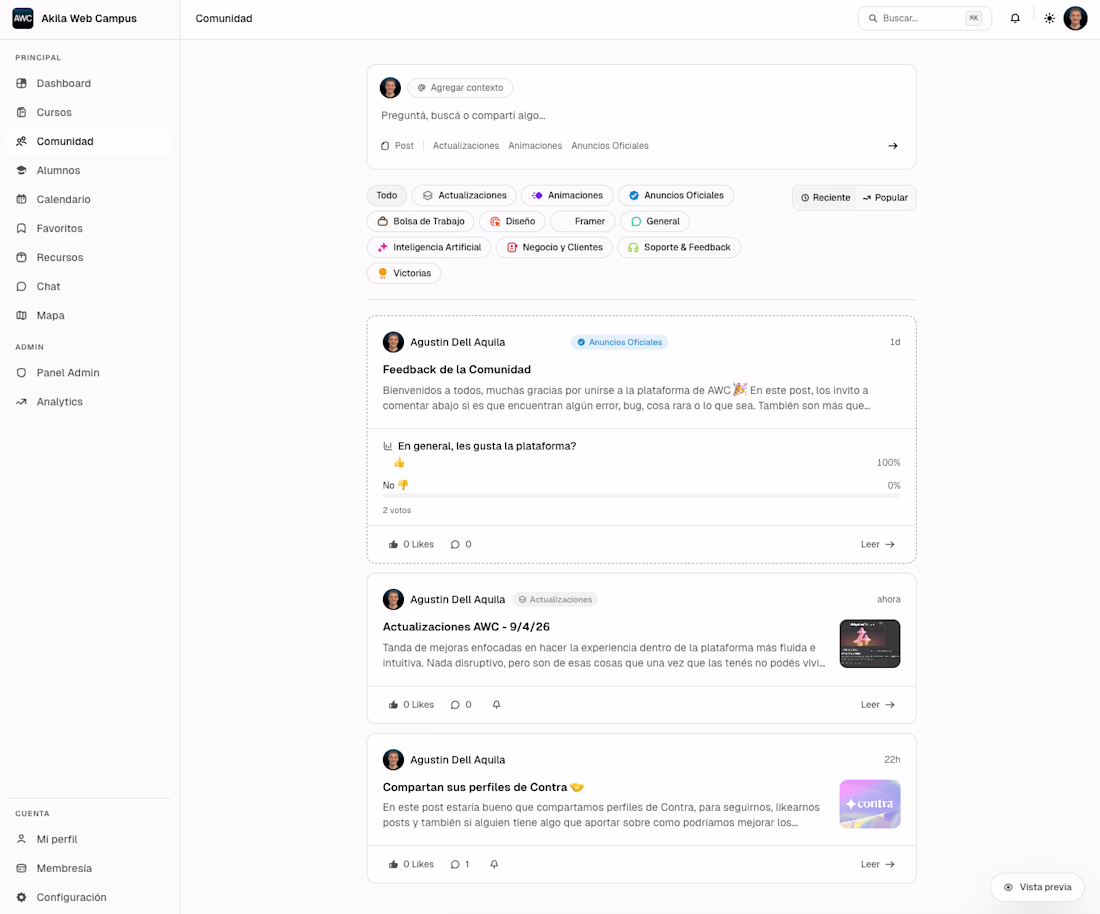Open Mapa in the sidebar
The width and height of the screenshot is (1100, 914).
click(x=88, y=316)
